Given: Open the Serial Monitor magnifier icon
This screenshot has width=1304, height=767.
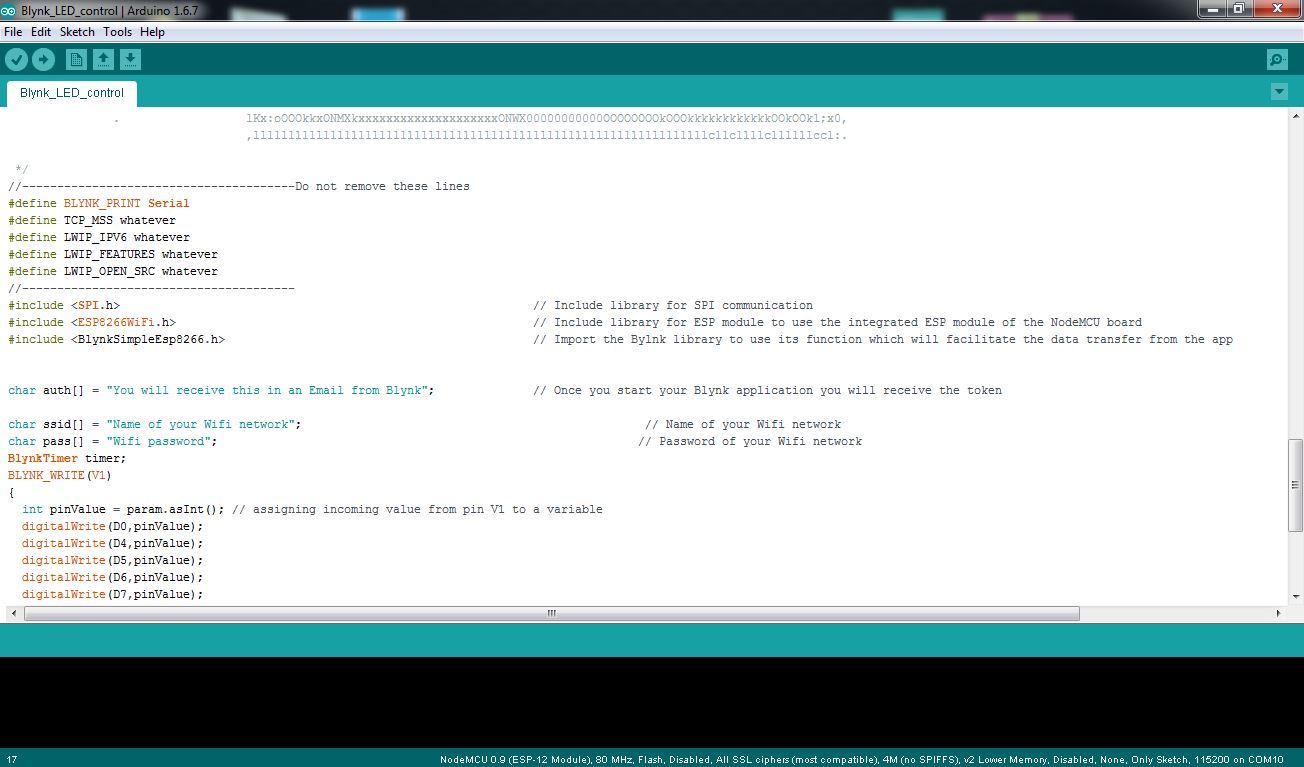Looking at the screenshot, I should pyautogui.click(x=1277, y=60).
